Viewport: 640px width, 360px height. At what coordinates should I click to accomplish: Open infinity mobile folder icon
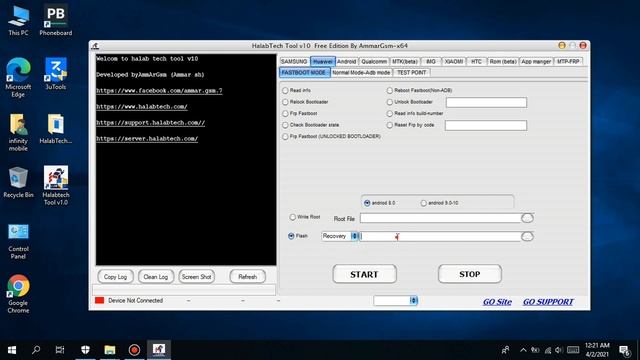[18, 133]
